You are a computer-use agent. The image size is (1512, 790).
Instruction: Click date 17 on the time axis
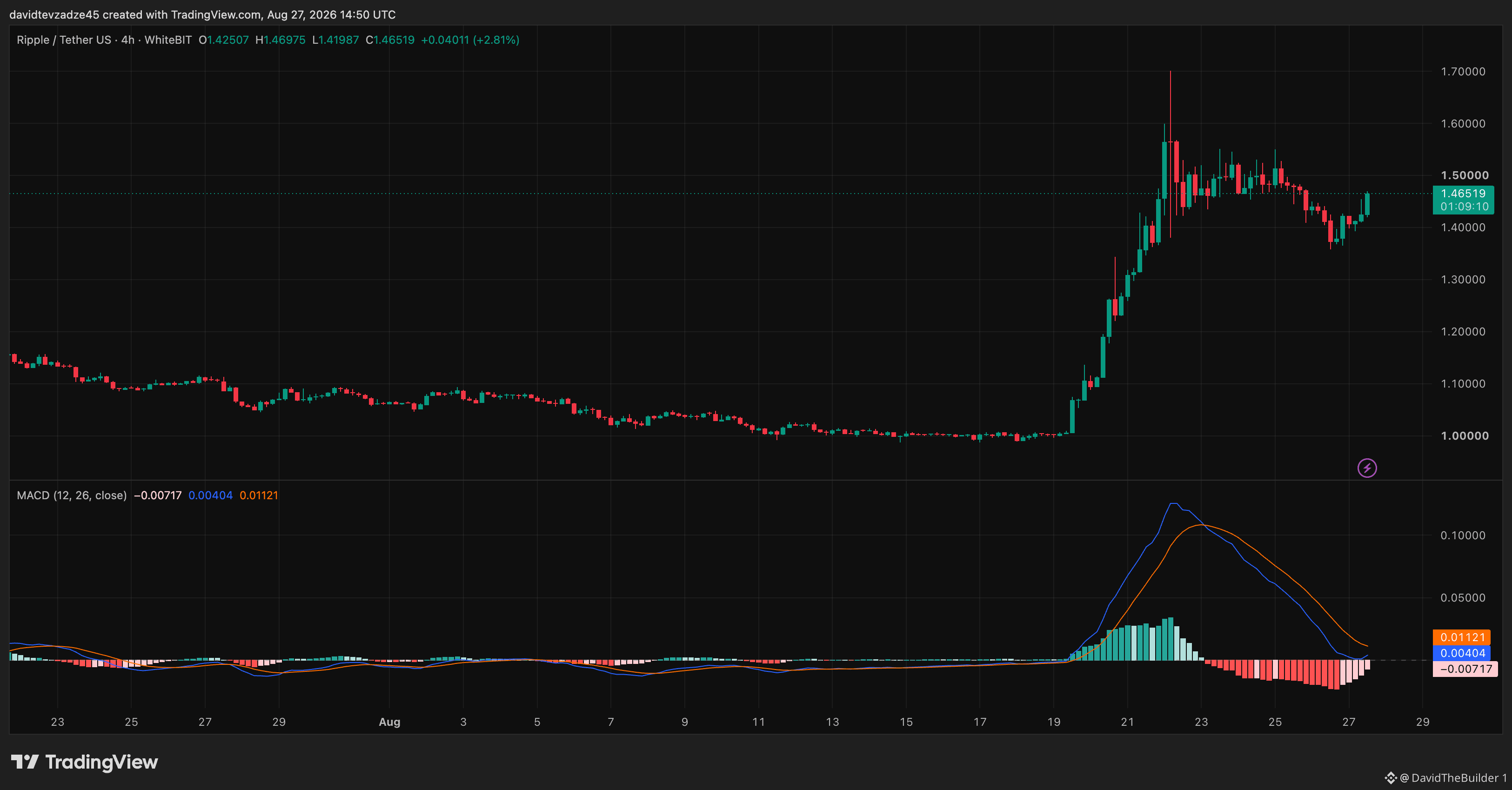(x=980, y=722)
